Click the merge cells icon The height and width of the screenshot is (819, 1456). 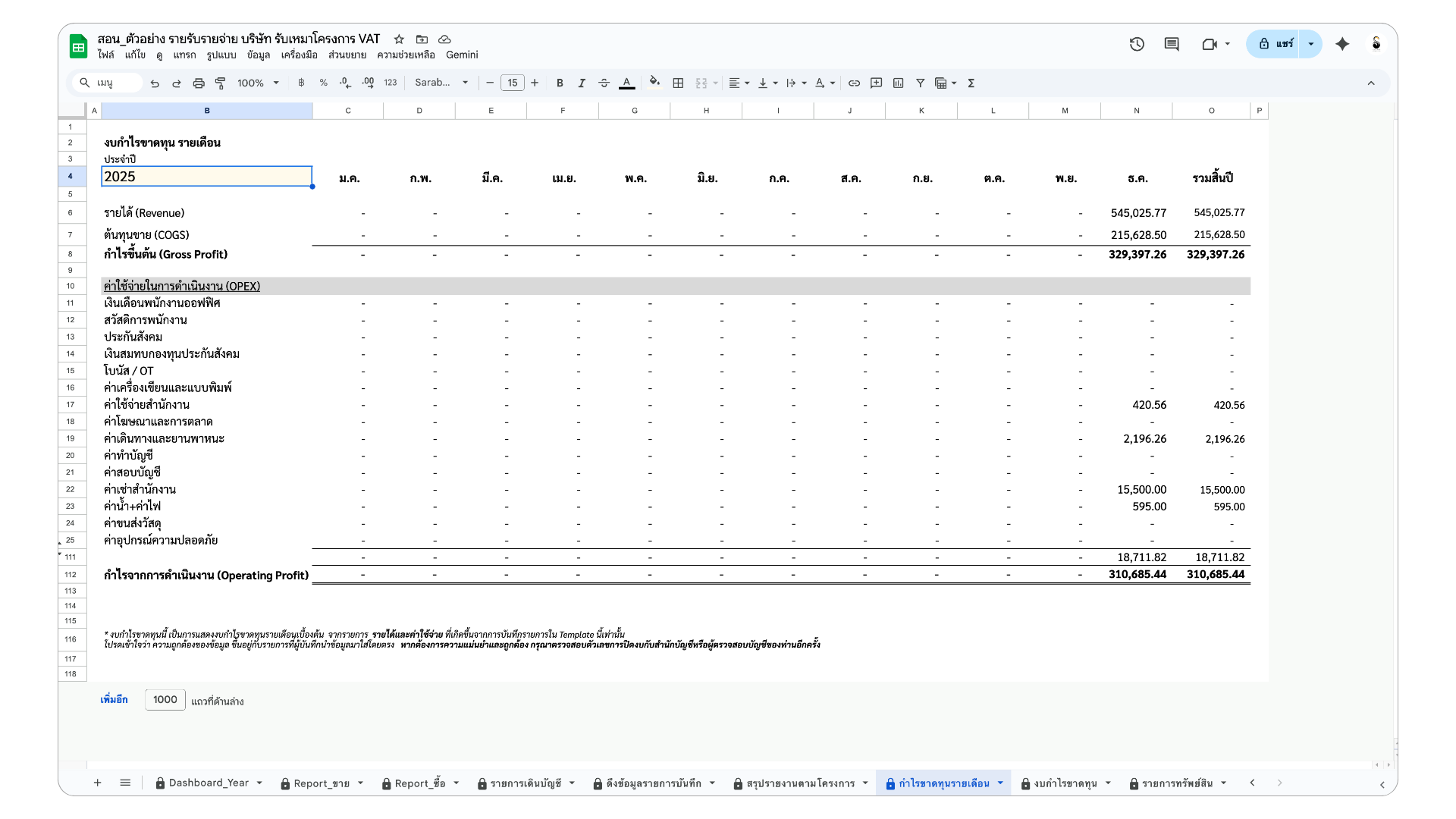(701, 83)
